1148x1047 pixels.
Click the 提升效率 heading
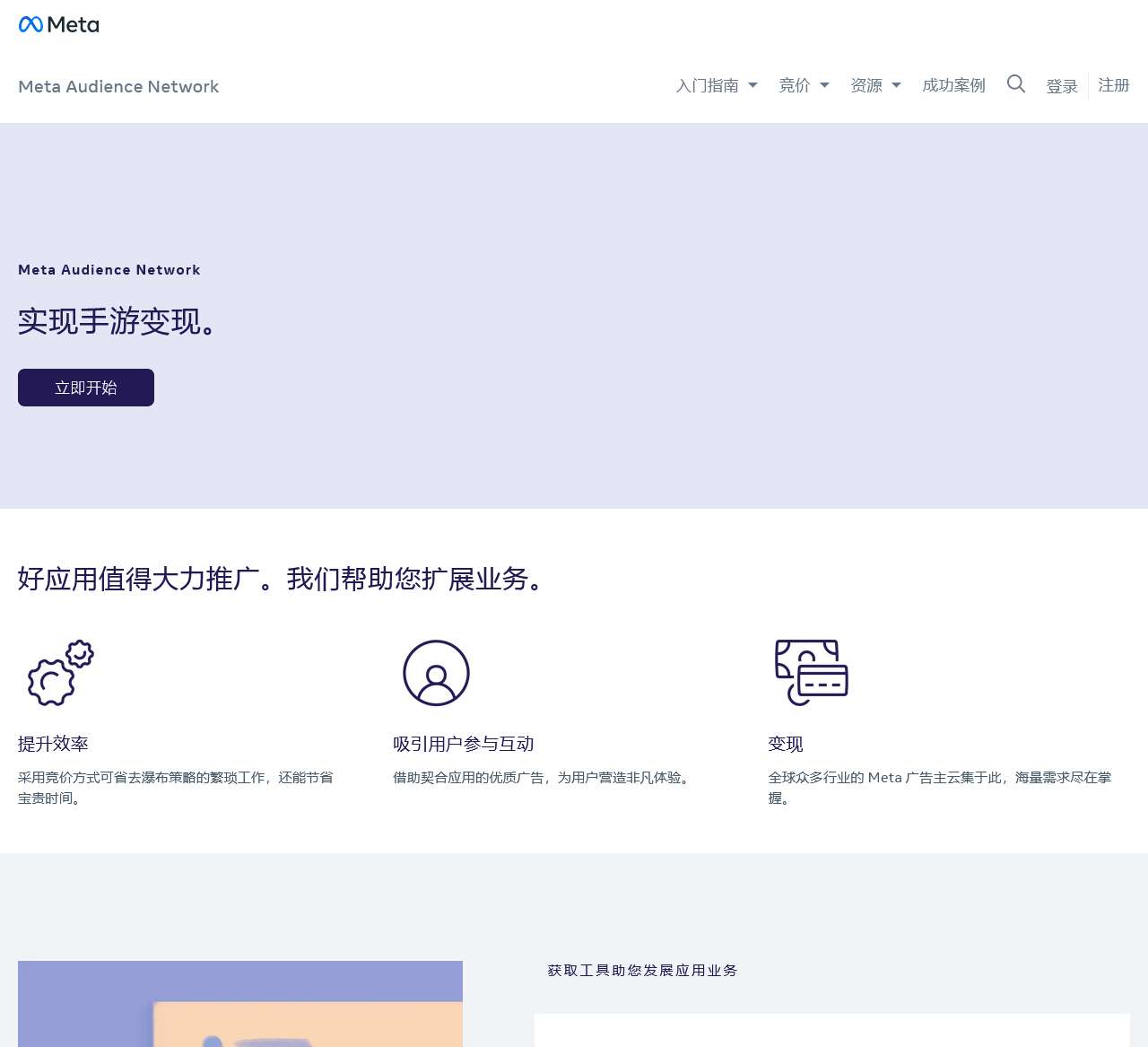[53, 744]
